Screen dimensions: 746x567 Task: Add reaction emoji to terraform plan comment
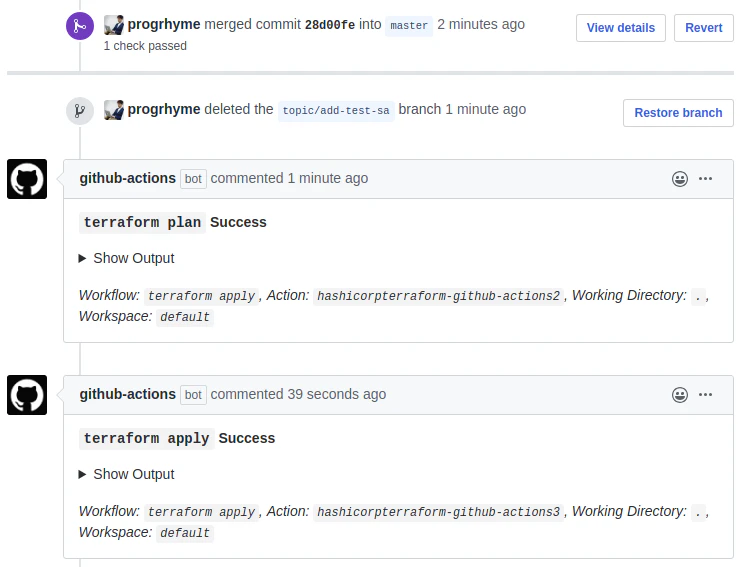click(x=680, y=179)
